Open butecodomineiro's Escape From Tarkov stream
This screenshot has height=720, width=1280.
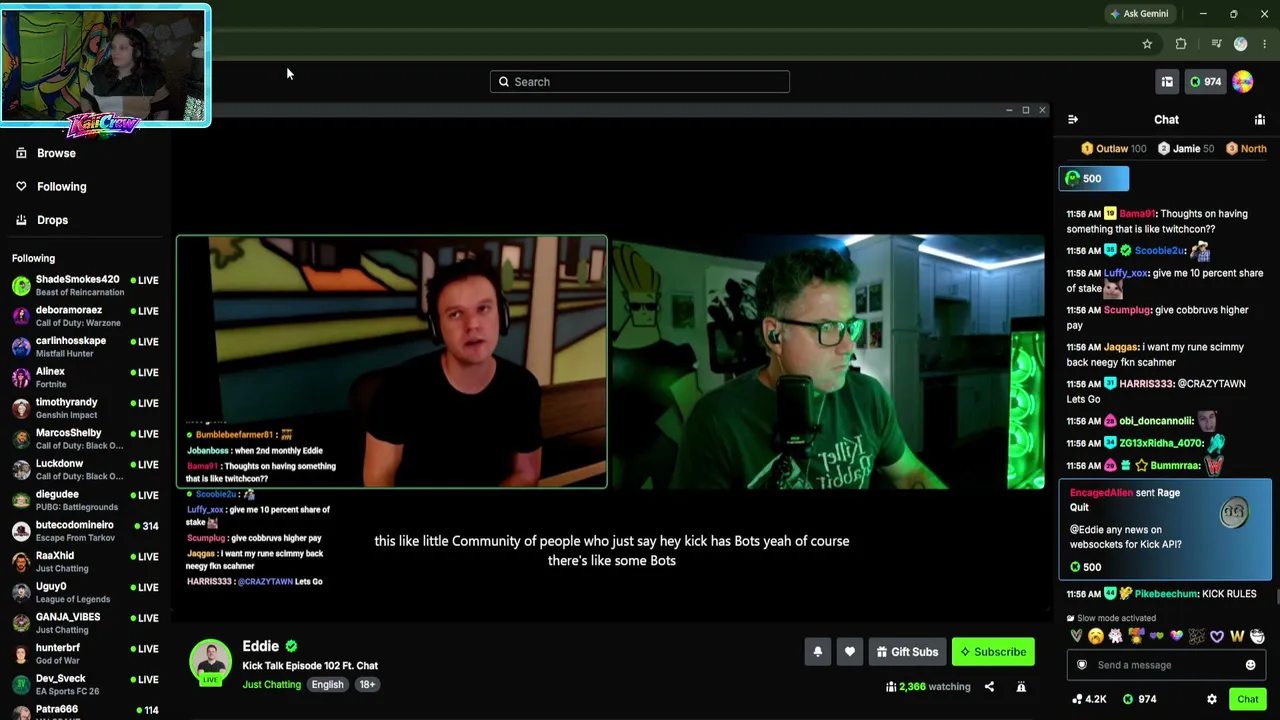point(85,531)
